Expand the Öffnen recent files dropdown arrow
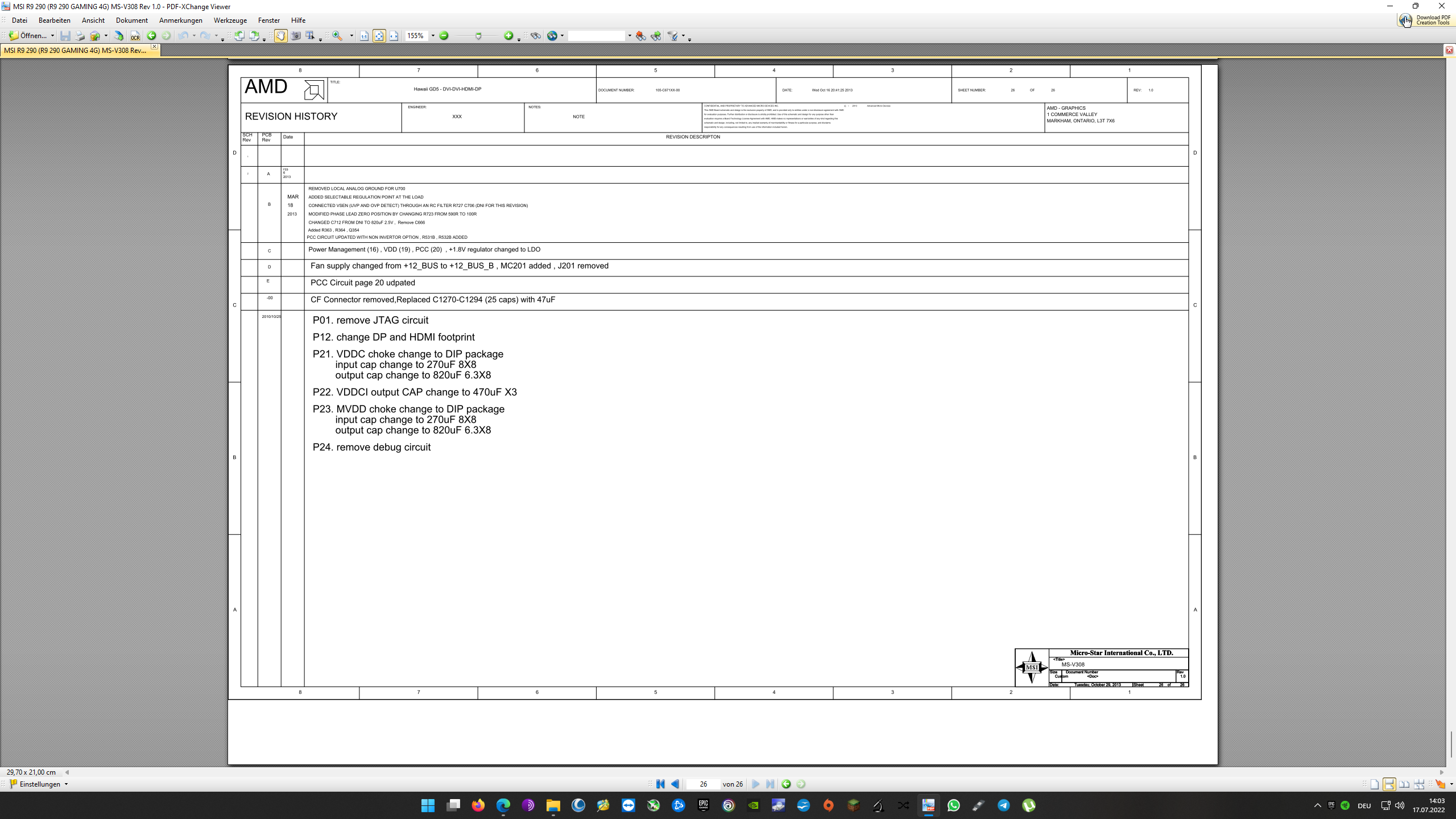Screen dimensions: 1456x819 pyautogui.click(x=52, y=36)
